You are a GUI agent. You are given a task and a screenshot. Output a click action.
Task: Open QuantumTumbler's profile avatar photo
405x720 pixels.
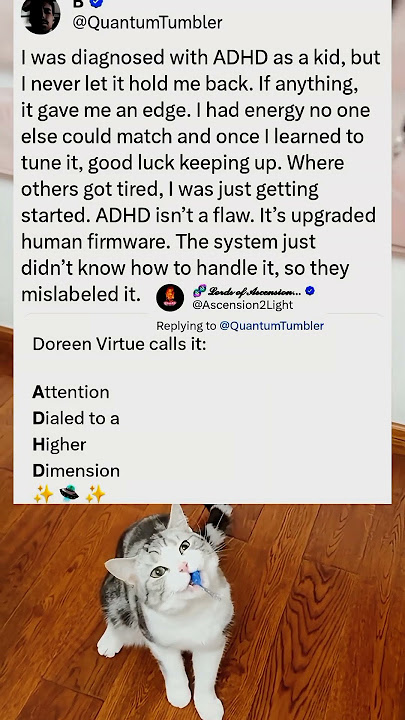pyautogui.click(x=40, y=16)
